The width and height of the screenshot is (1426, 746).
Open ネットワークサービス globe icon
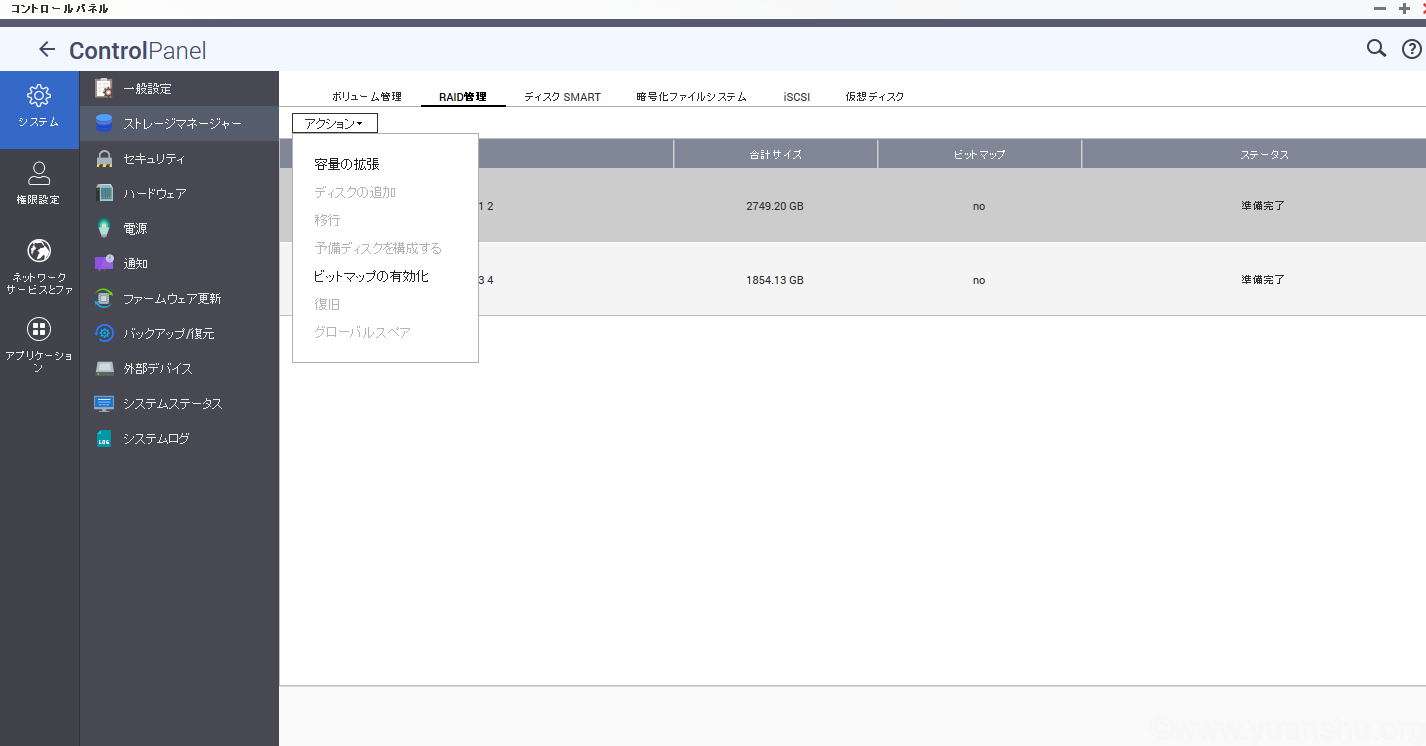[x=39, y=250]
